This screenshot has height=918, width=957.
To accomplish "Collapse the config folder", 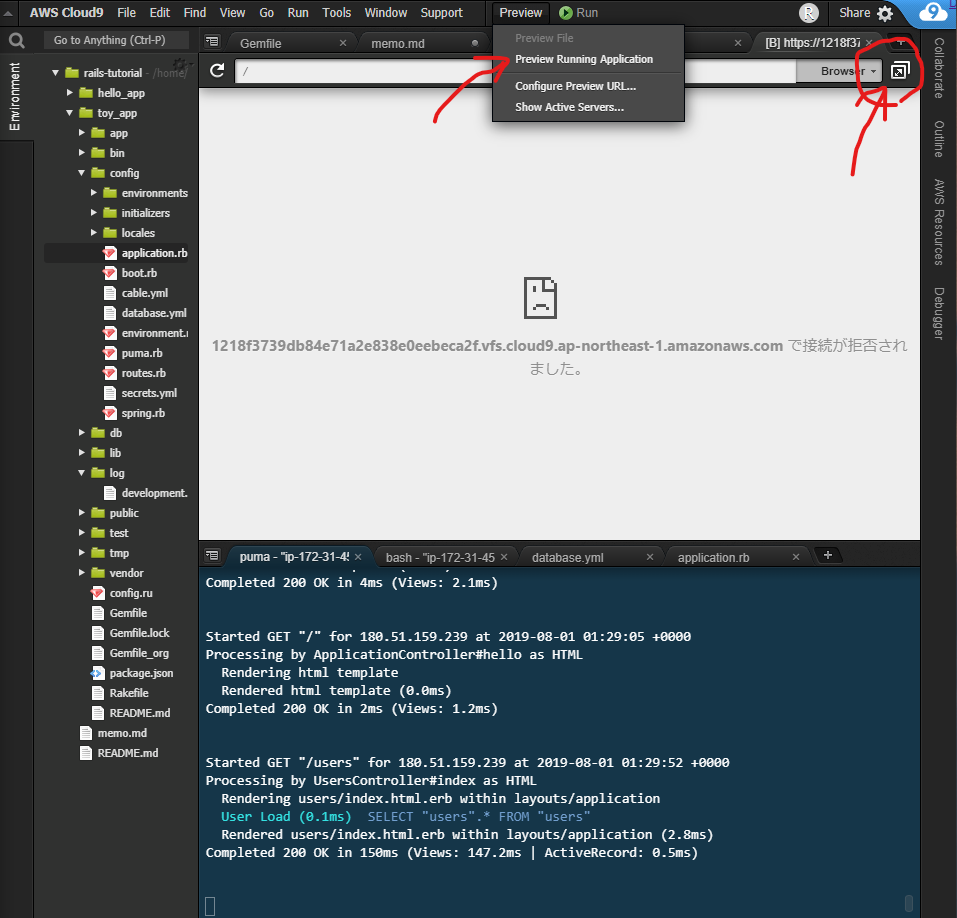I will [x=82, y=172].
